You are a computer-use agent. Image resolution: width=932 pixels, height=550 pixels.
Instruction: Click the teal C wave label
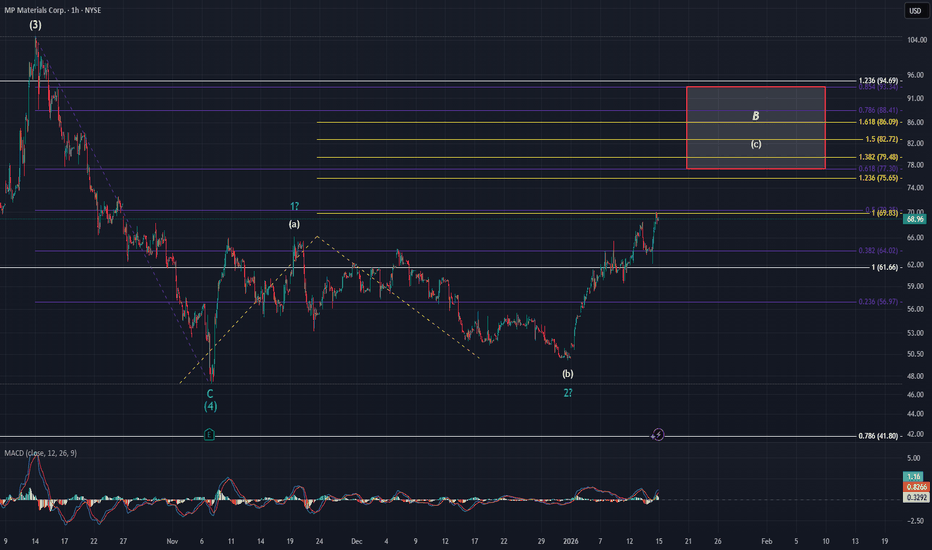[x=210, y=394]
